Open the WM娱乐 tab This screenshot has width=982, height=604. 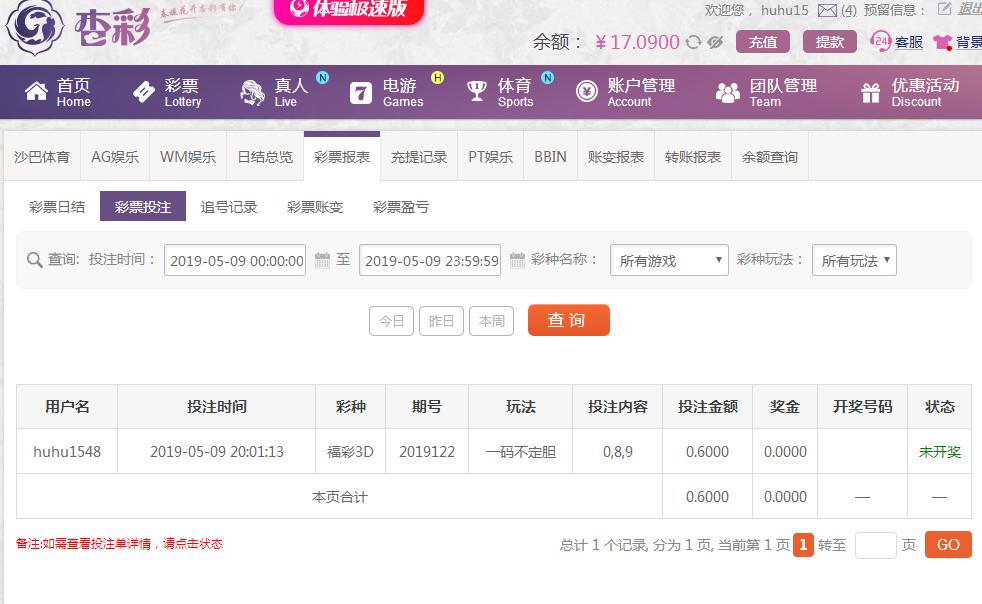(x=188, y=157)
